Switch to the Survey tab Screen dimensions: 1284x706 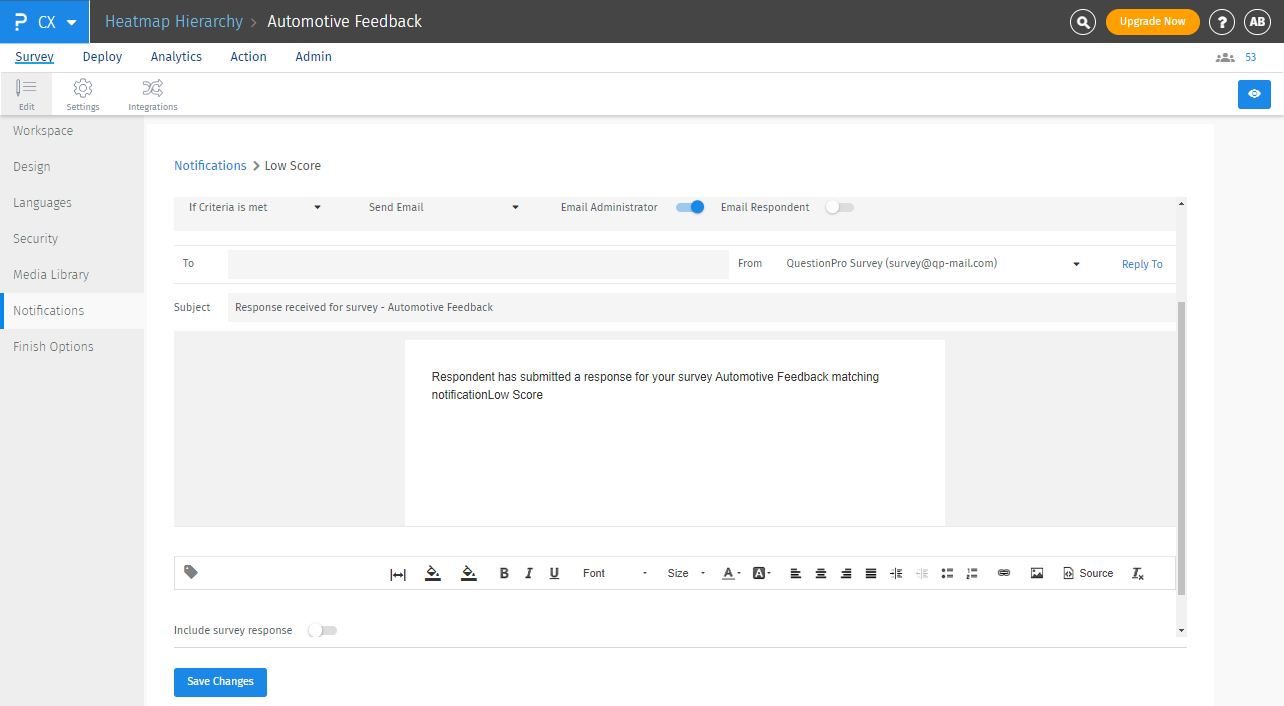[35, 57]
